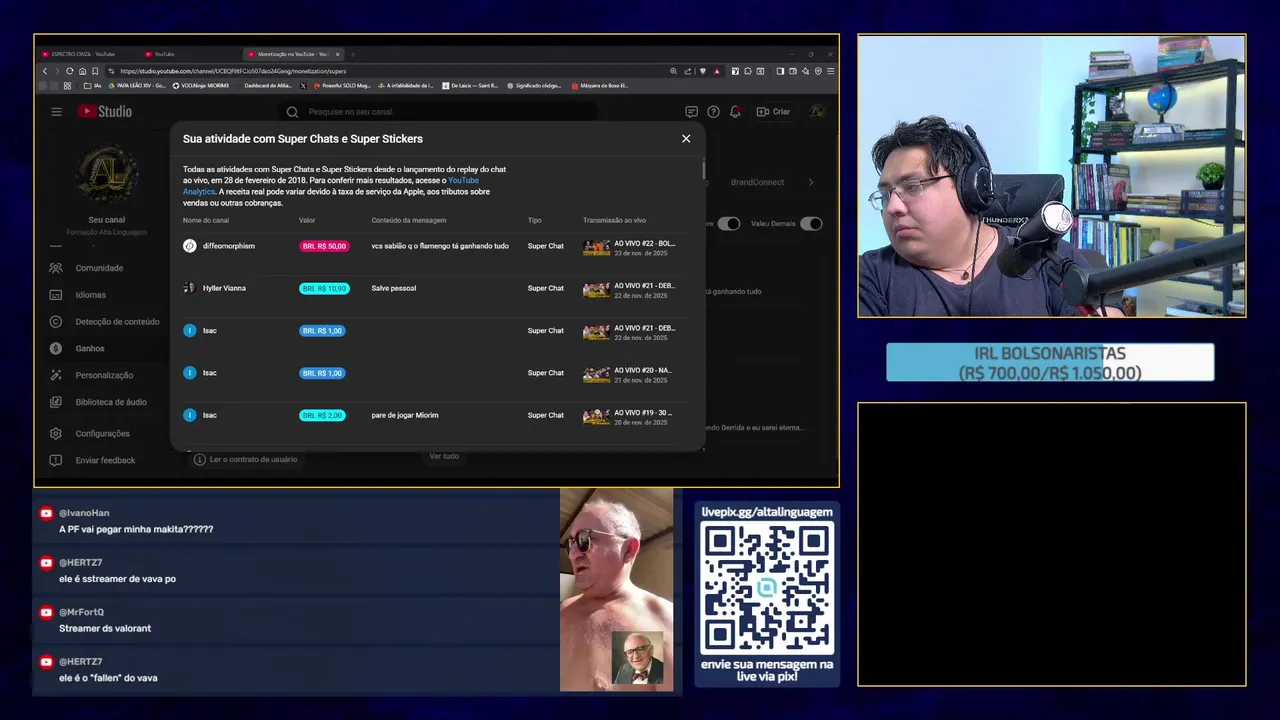Open the zoom magnifier icon in address bar
1280x720 pixels.
(x=673, y=71)
